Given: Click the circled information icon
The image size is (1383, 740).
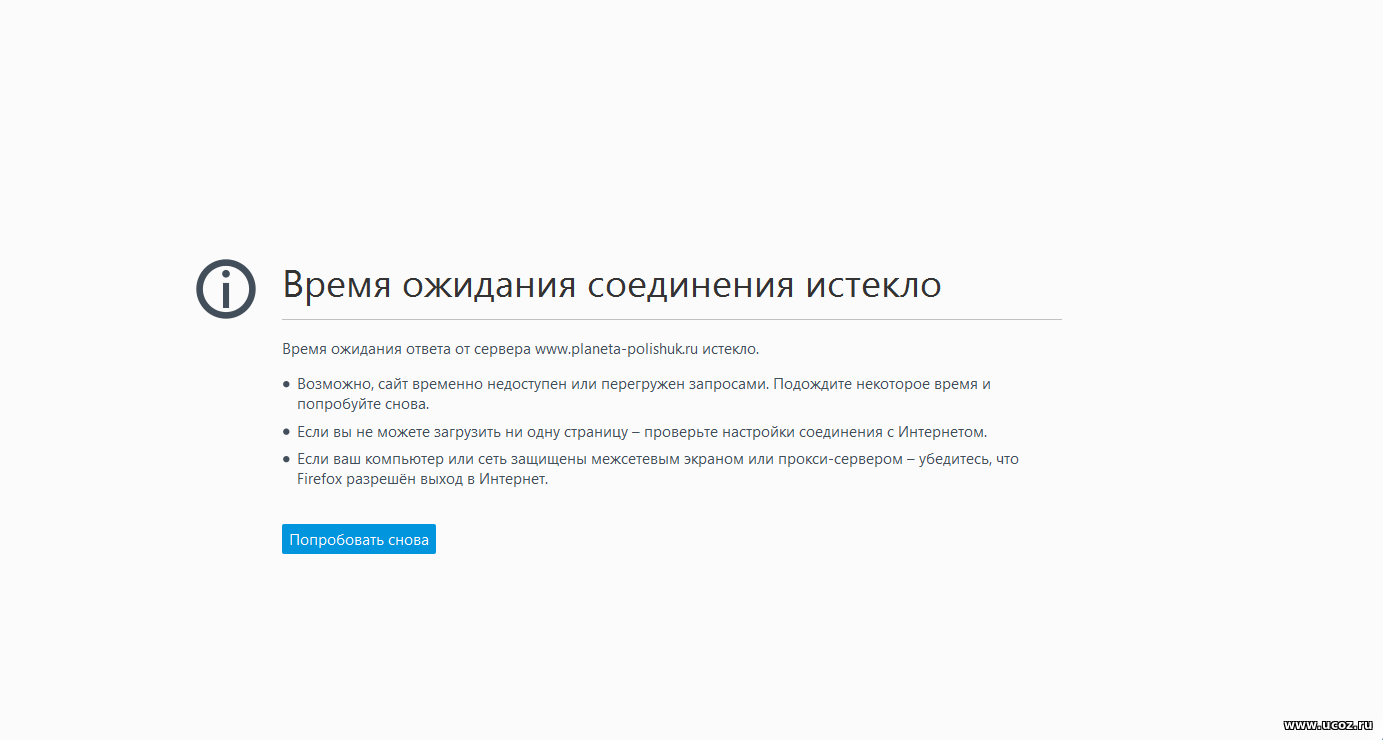Looking at the screenshot, I should point(226,289).
